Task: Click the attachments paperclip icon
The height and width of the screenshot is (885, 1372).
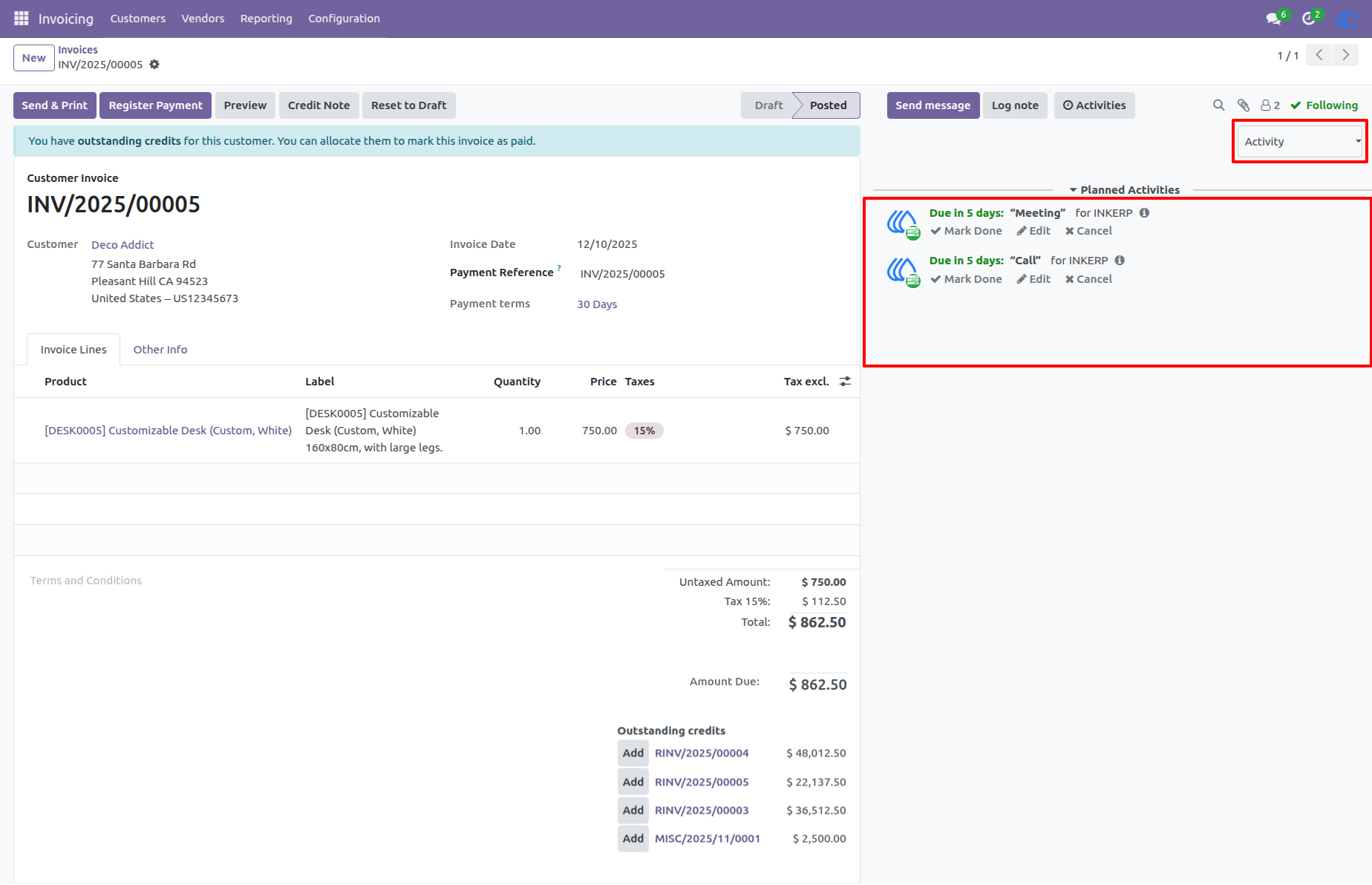Action: pos(1244,105)
